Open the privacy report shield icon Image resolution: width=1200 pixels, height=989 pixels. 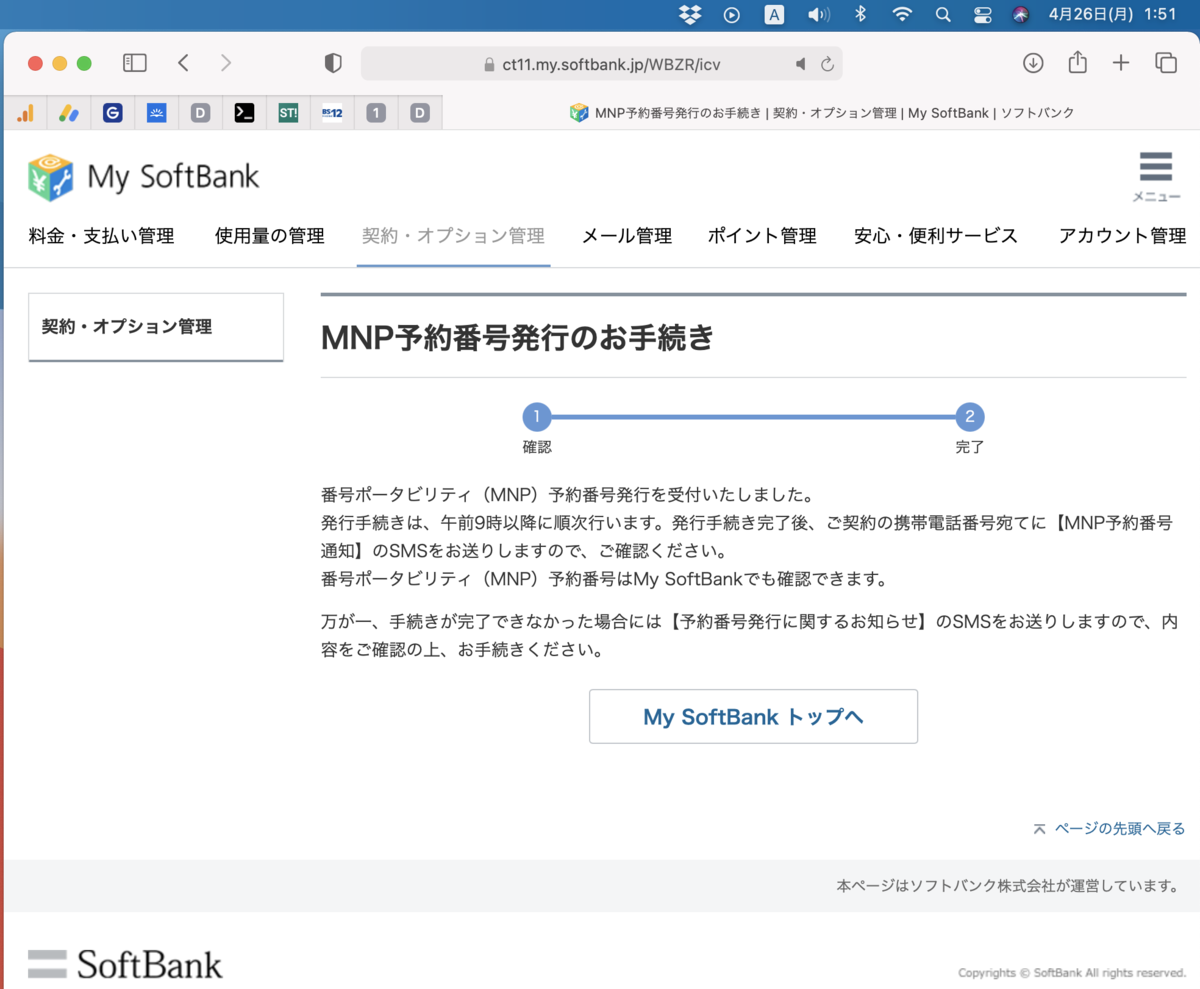(333, 63)
